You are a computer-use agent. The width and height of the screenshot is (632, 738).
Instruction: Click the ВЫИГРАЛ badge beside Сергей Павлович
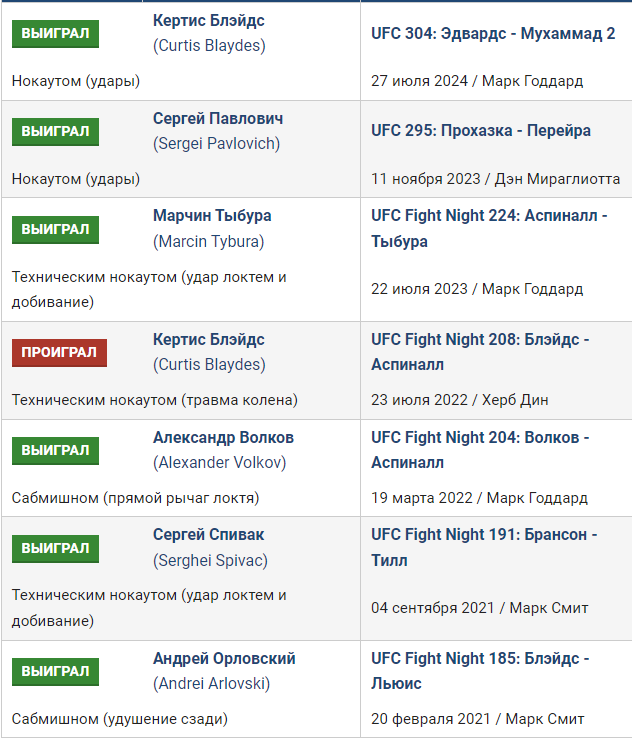click(56, 131)
